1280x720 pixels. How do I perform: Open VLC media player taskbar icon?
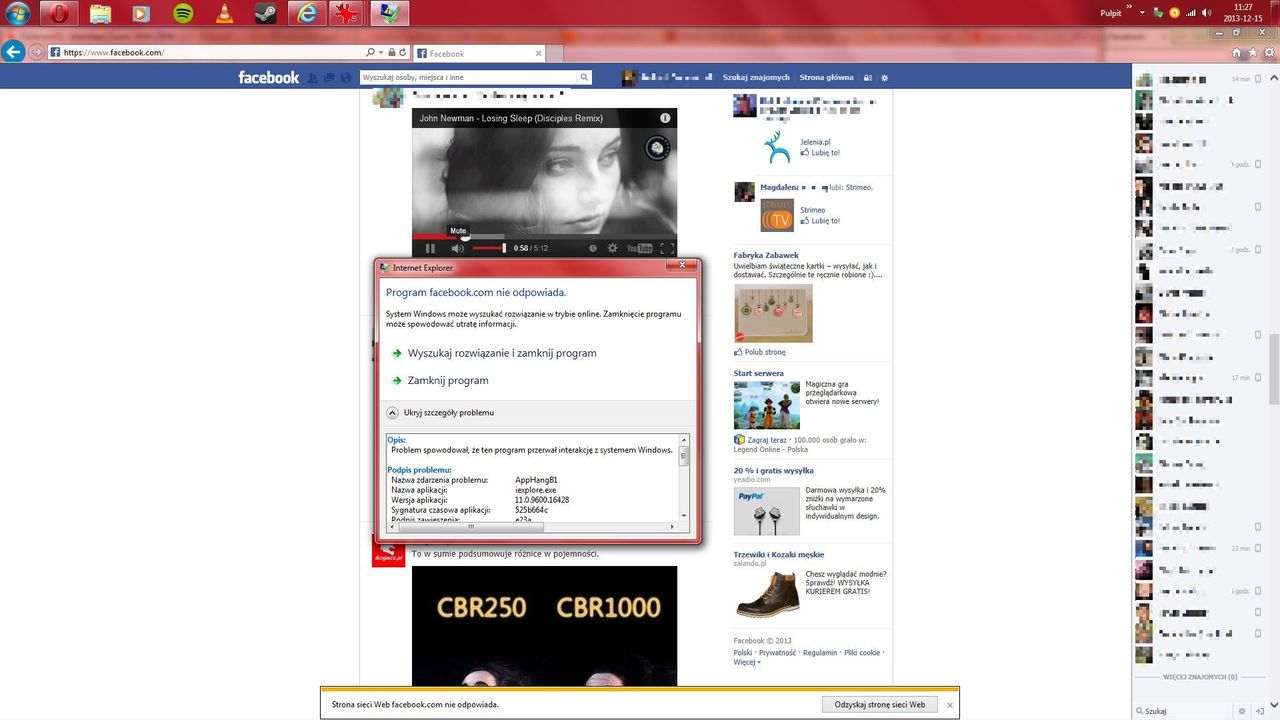pyautogui.click(x=225, y=13)
